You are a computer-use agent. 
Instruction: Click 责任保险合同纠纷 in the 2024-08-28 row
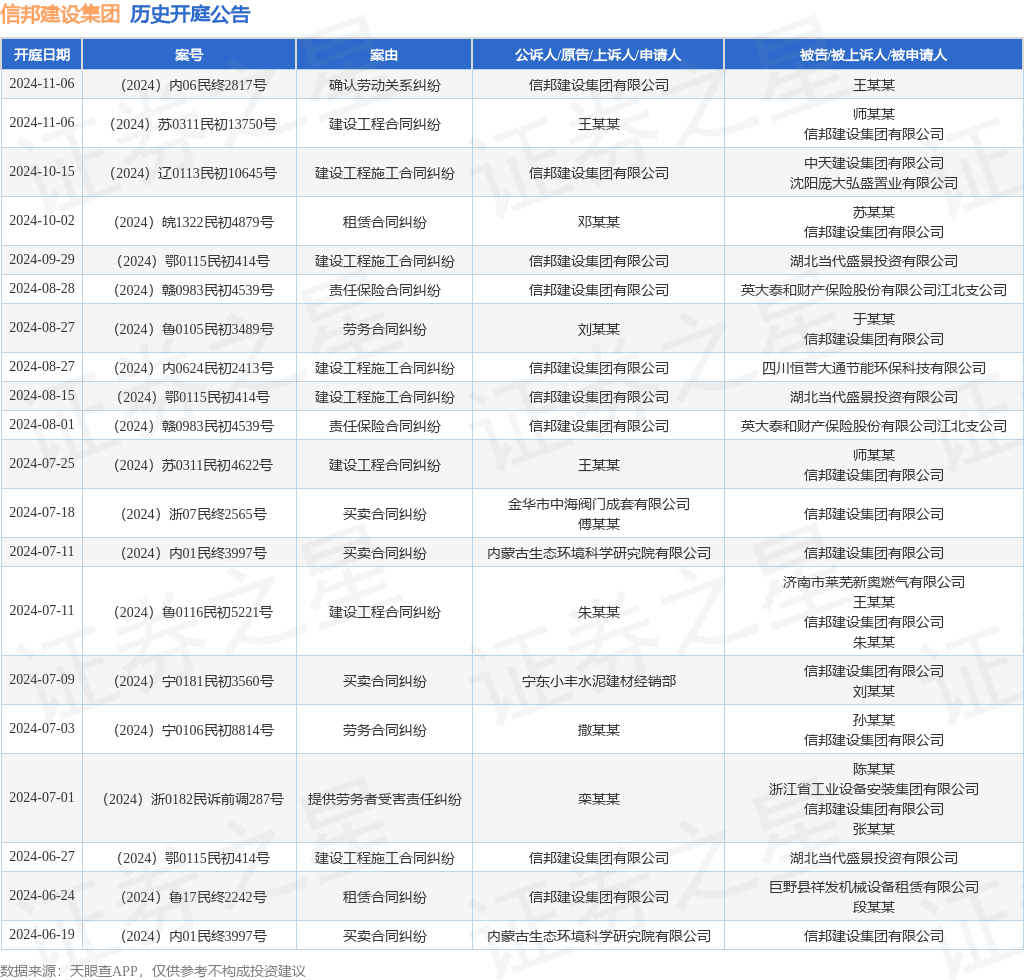tap(384, 290)
